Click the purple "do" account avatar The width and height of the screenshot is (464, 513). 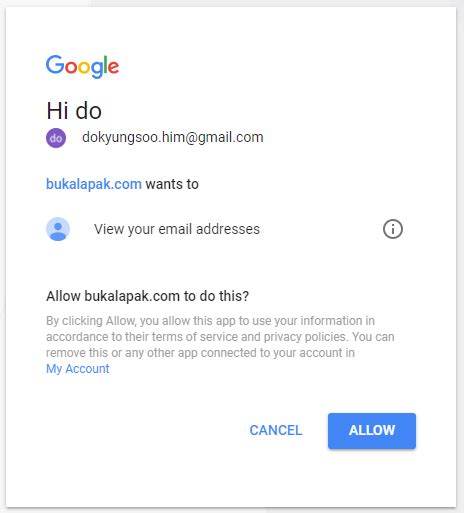tap(56, 138)
